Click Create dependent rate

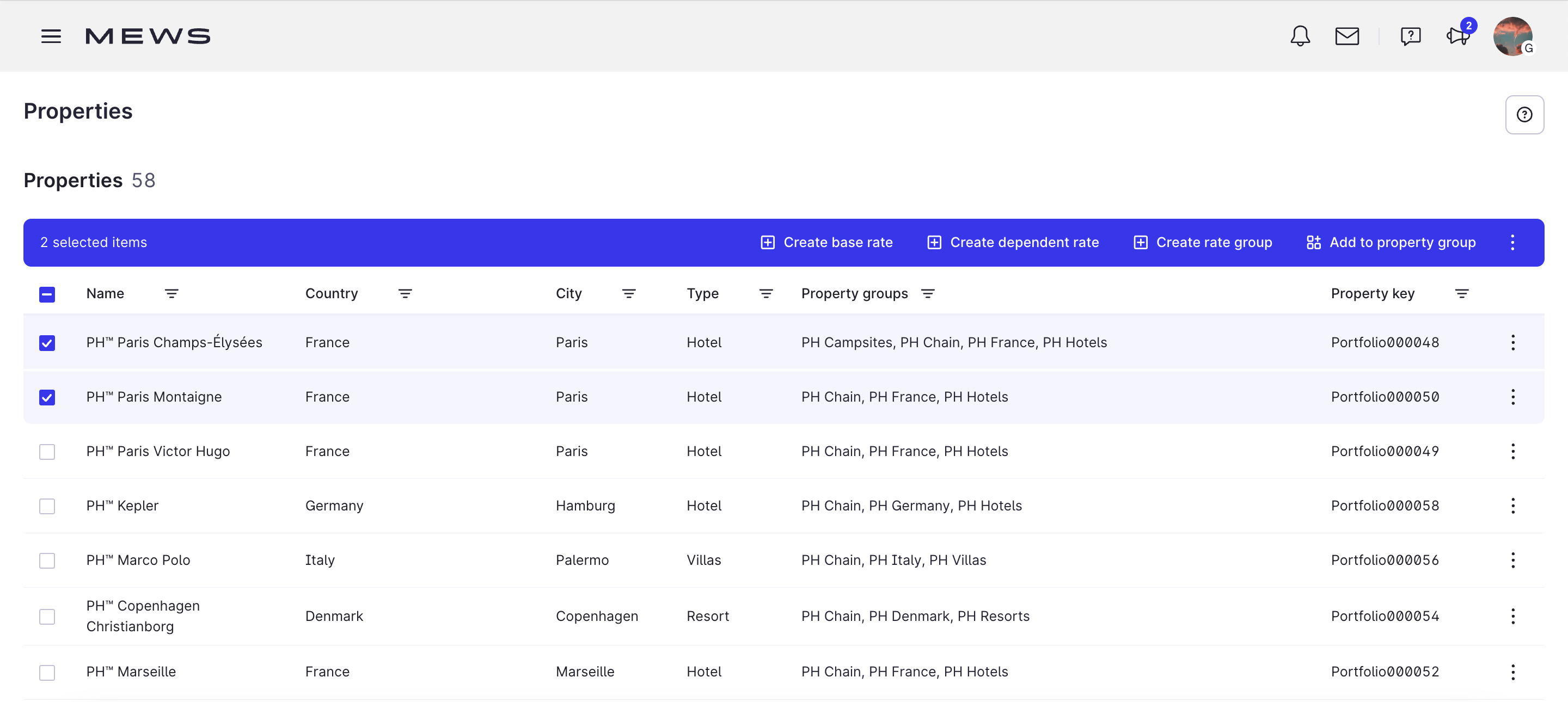pyautogui.click(x=1013, y=243)
